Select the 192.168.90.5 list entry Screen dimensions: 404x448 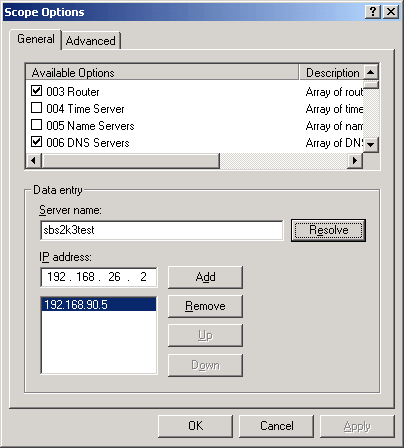99,305
